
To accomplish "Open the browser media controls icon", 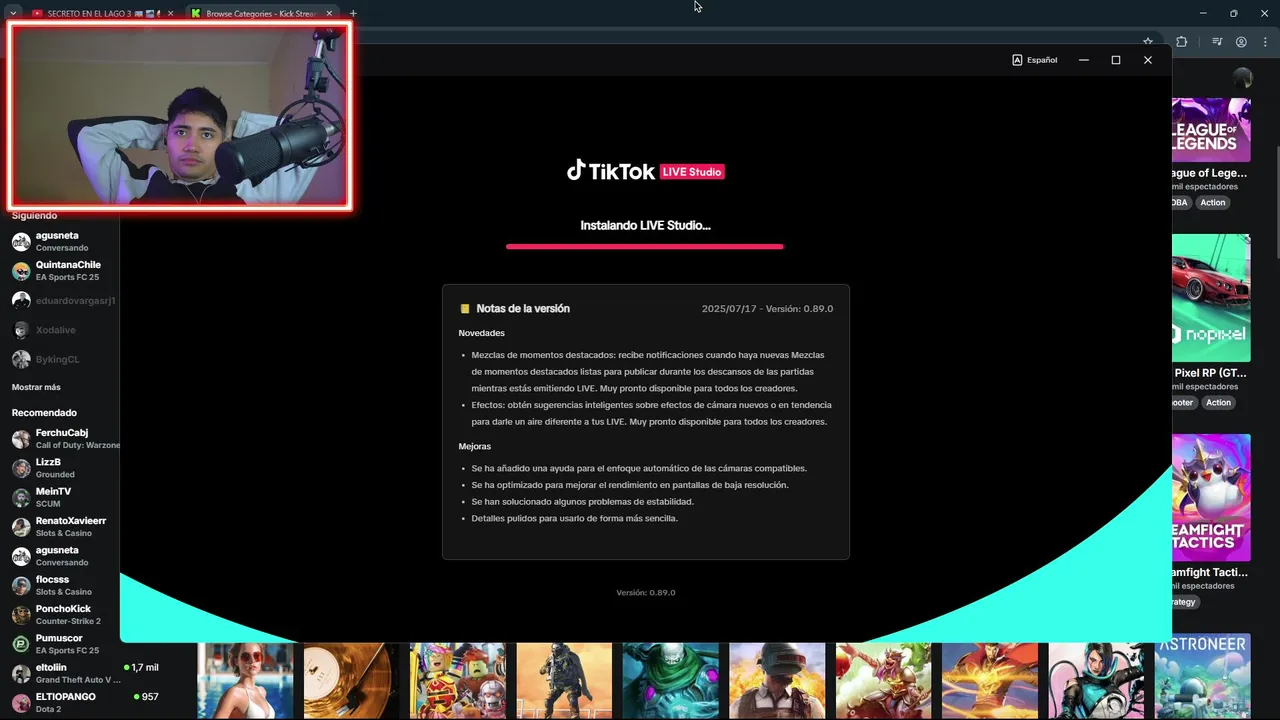I will (x=1217, y=42).
